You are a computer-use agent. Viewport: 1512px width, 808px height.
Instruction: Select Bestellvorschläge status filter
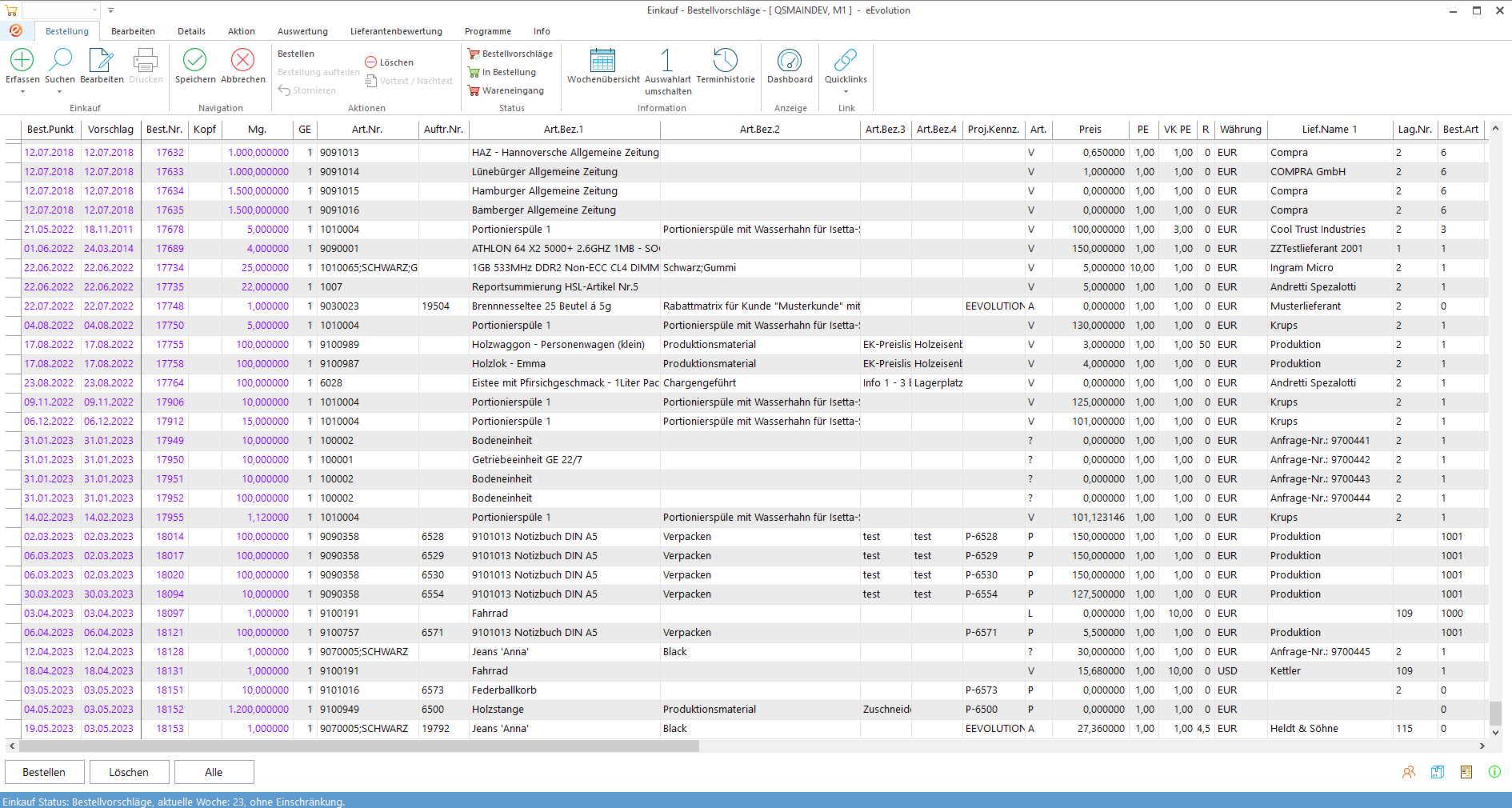click(510, 54)
